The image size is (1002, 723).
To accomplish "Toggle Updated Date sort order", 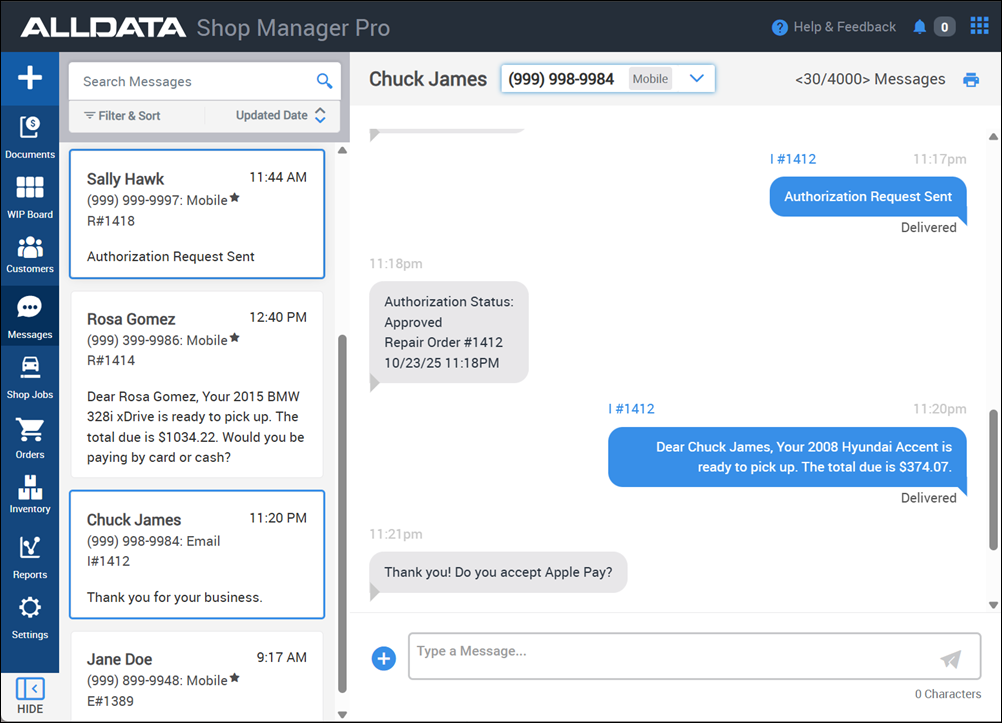I will click(281, 115).
